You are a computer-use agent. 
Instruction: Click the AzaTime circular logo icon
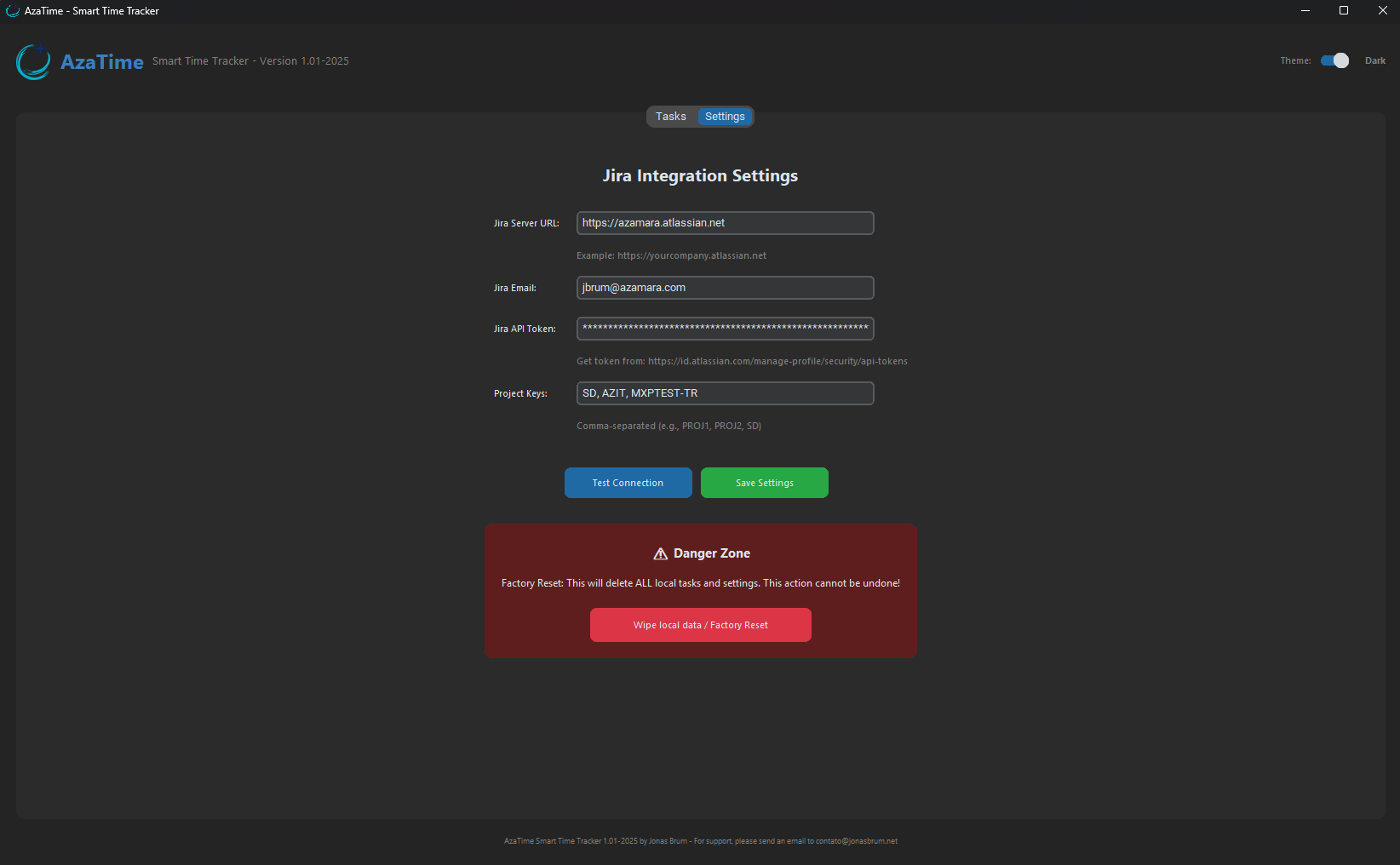[34, 61]
